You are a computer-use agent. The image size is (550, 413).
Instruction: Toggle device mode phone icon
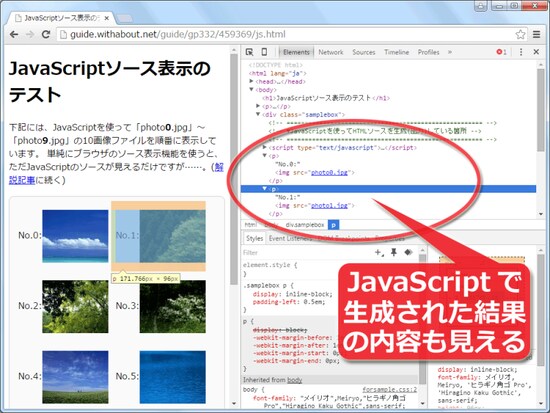pyautogui.click(x=264, y=52)
